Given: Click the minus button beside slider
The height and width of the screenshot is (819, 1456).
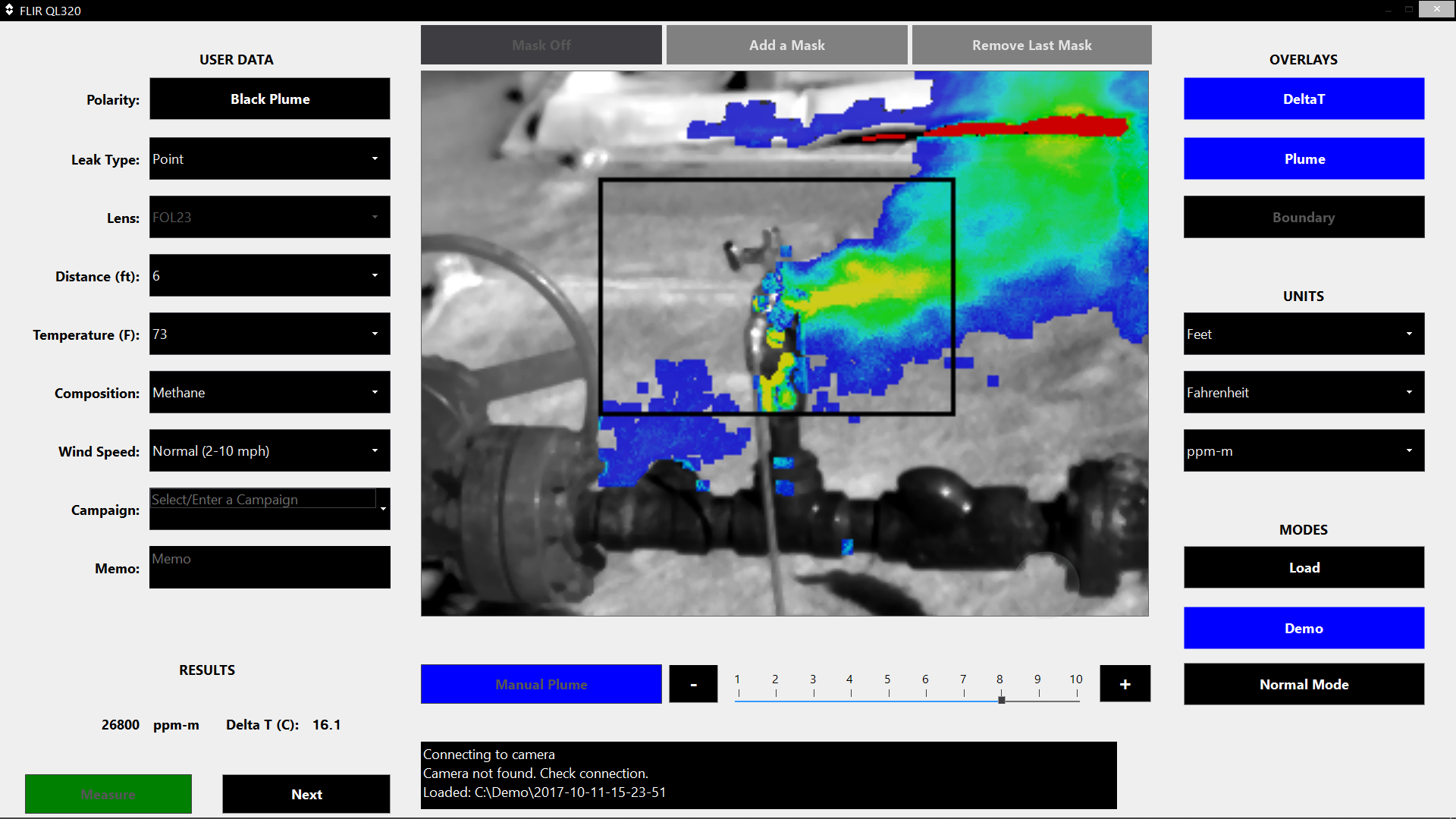Looking at the screenshot, I should (x=693, y=684).
